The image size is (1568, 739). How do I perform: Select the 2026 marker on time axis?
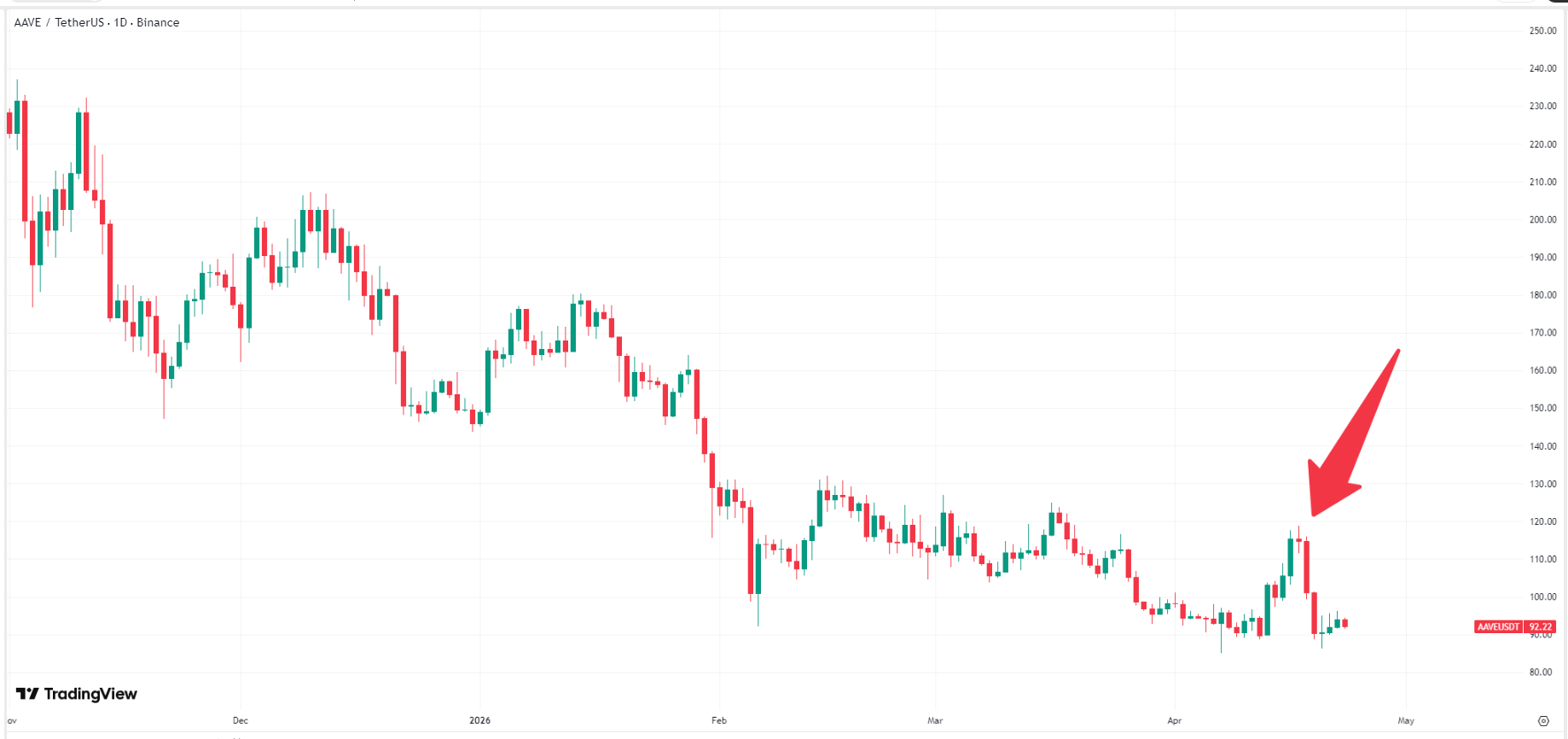(x=480, y=720)
